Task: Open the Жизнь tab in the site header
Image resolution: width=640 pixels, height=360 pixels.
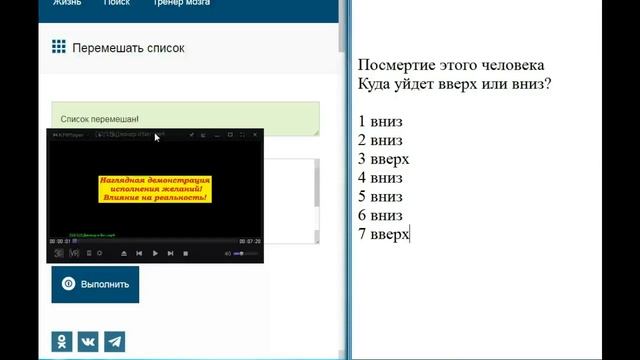Action: (x=67, y=2)
